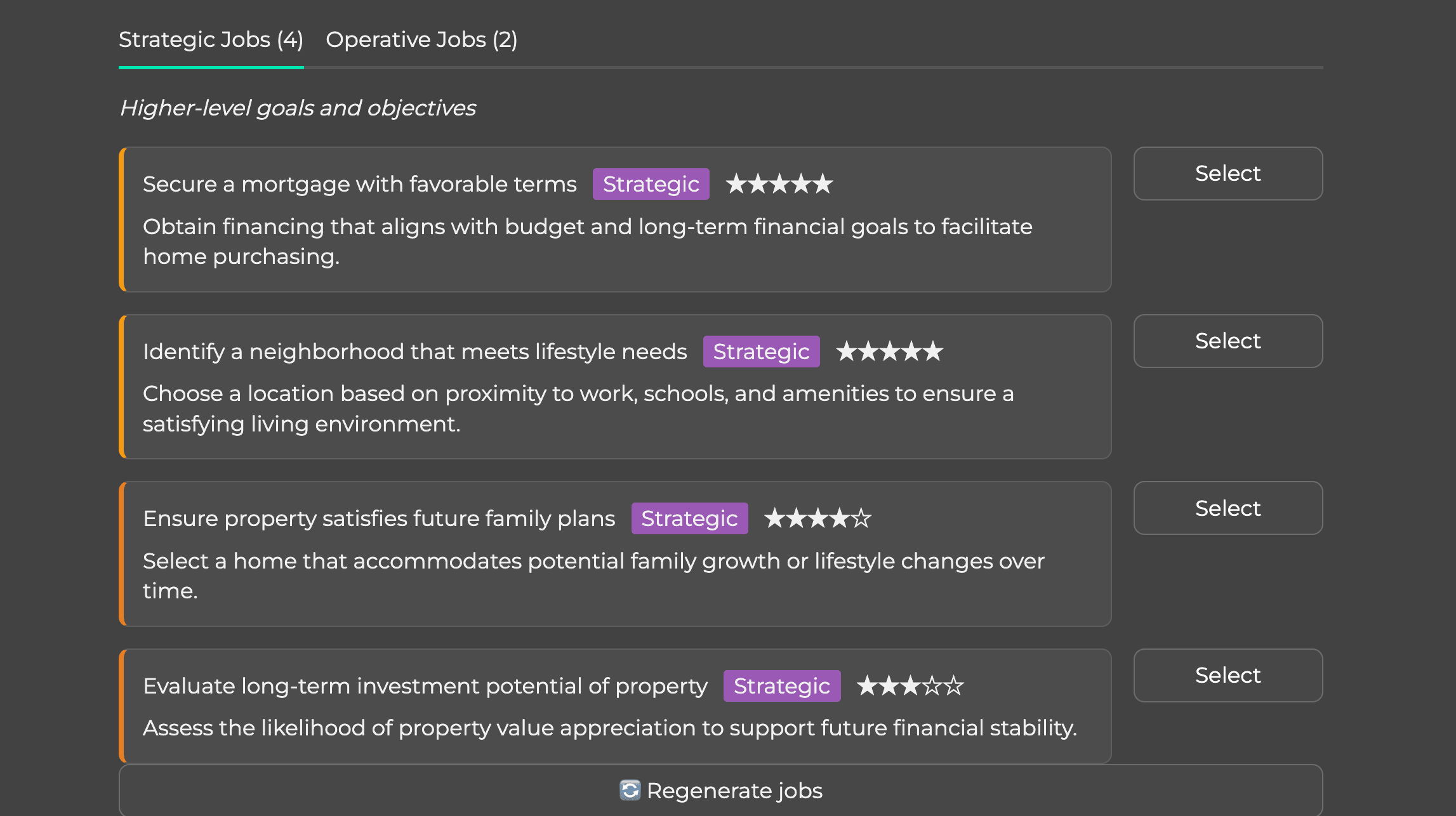Open the 'Secure a mortgage with favorable terms' card
This screenshot has width=1456, height=816.
click(615, 220)
